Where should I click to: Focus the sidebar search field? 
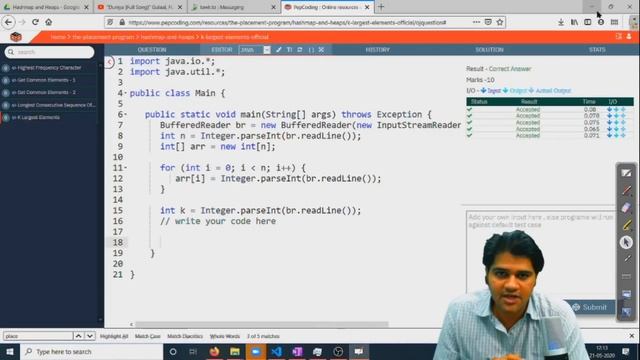click(49, 52)
